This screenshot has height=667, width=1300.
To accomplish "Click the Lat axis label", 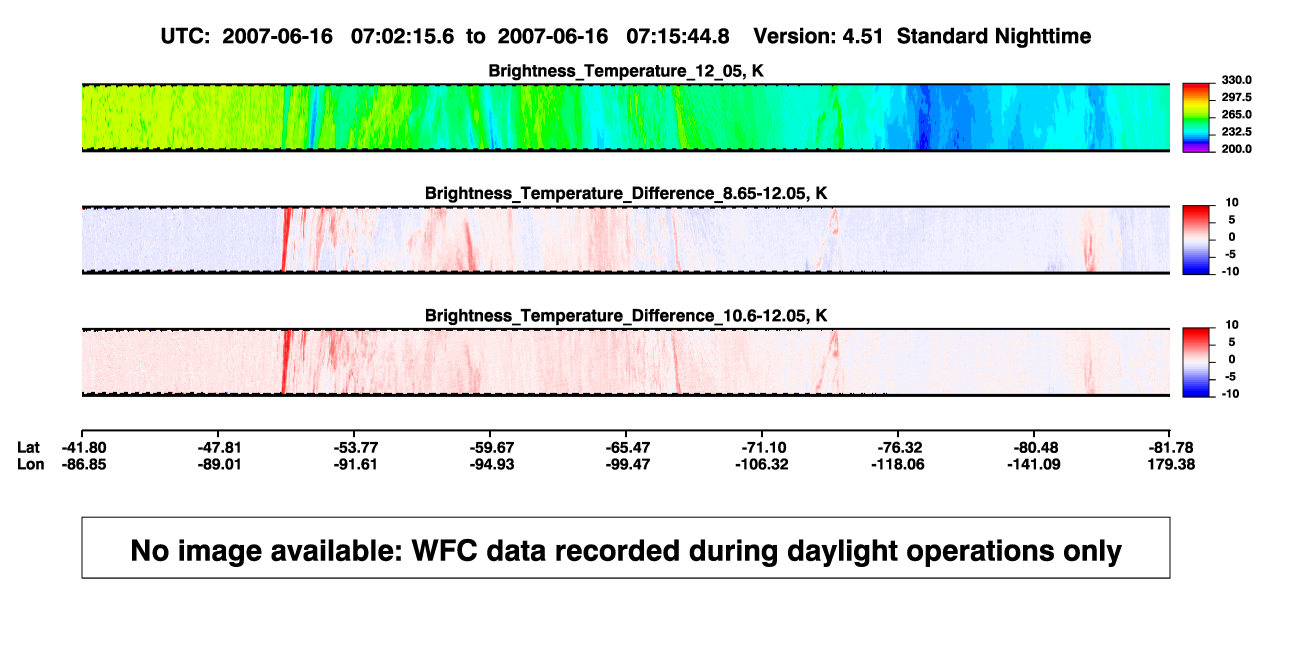I will pos(30,447).
